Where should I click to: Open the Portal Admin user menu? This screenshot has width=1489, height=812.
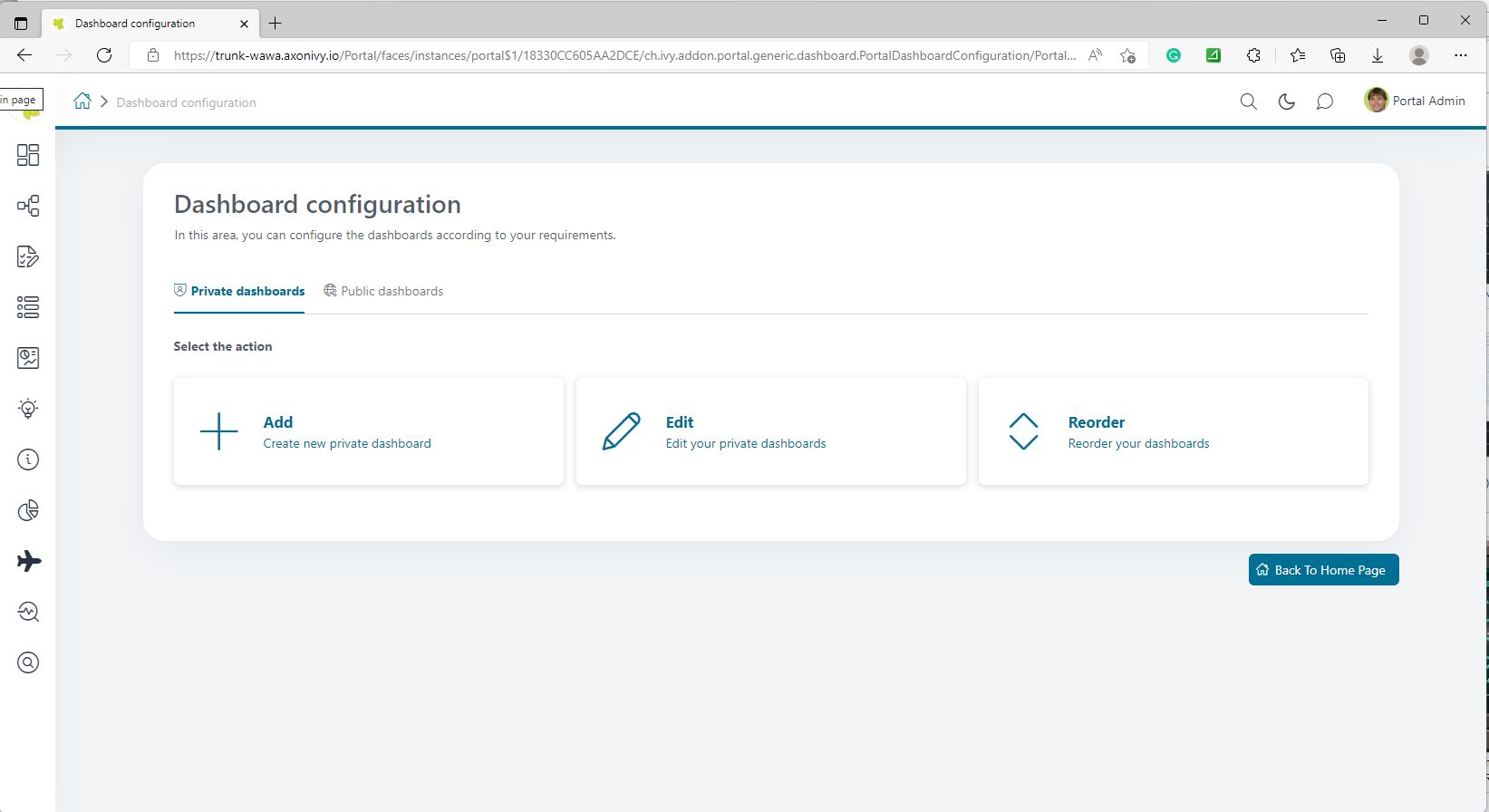pyautogui.click(x=1415, y=101)
